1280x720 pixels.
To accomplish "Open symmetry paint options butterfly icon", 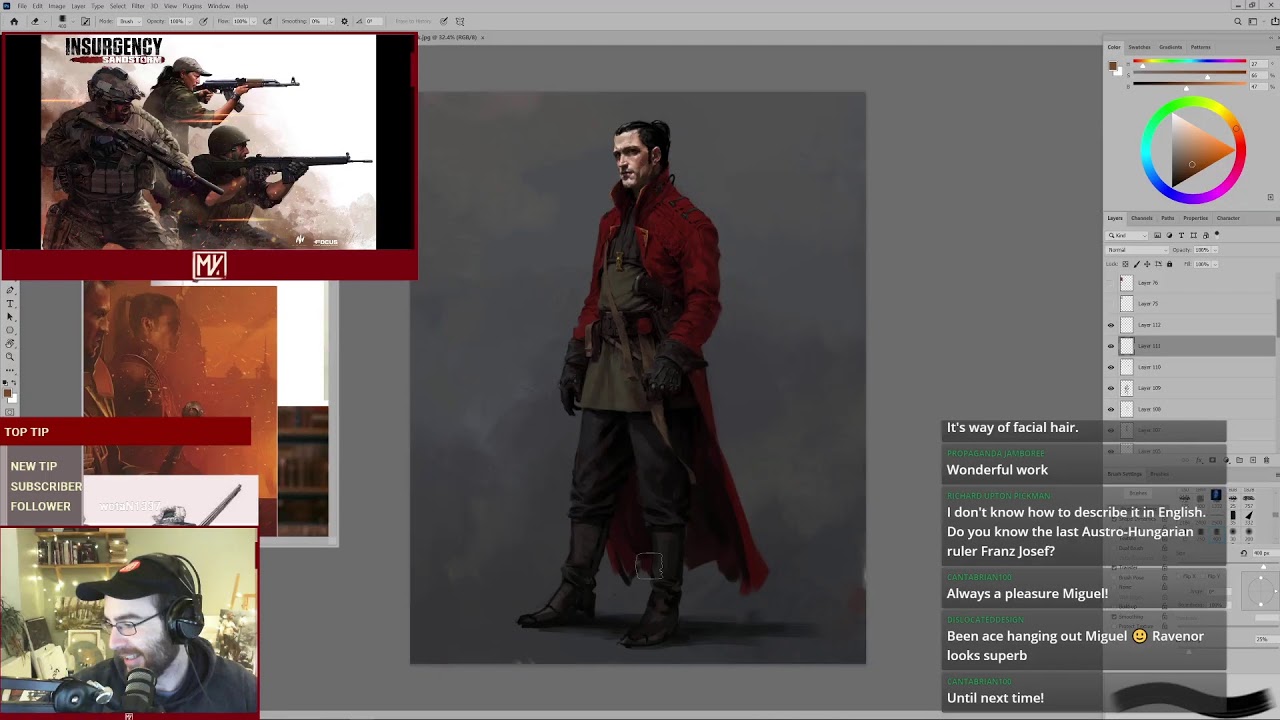I will 460,21.
